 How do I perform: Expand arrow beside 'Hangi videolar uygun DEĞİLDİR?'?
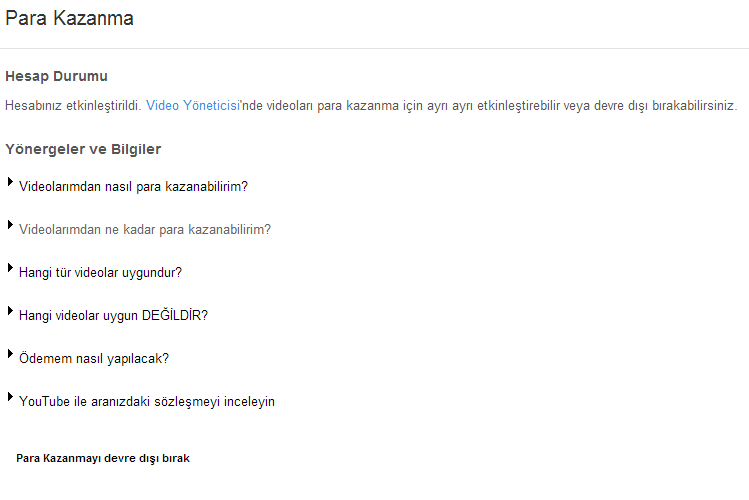10,311
